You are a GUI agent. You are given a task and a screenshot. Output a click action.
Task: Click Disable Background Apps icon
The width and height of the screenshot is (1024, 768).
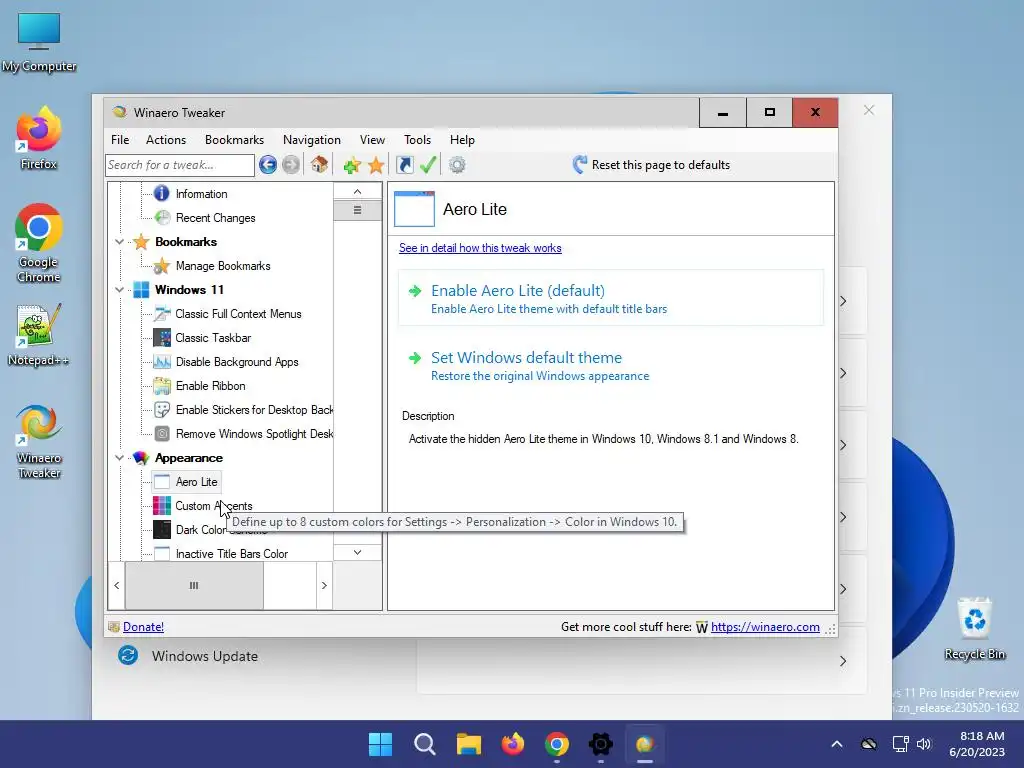[162, 362]
